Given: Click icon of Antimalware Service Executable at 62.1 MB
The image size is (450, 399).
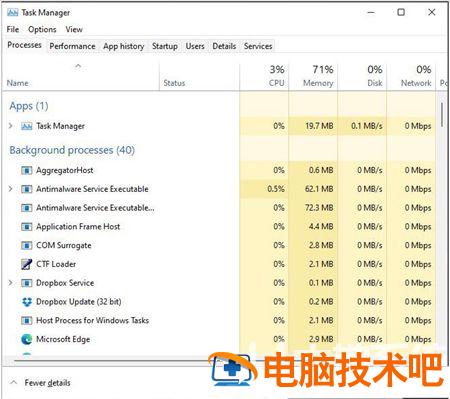Looking at the screenshot, I should tap(26, 189).
